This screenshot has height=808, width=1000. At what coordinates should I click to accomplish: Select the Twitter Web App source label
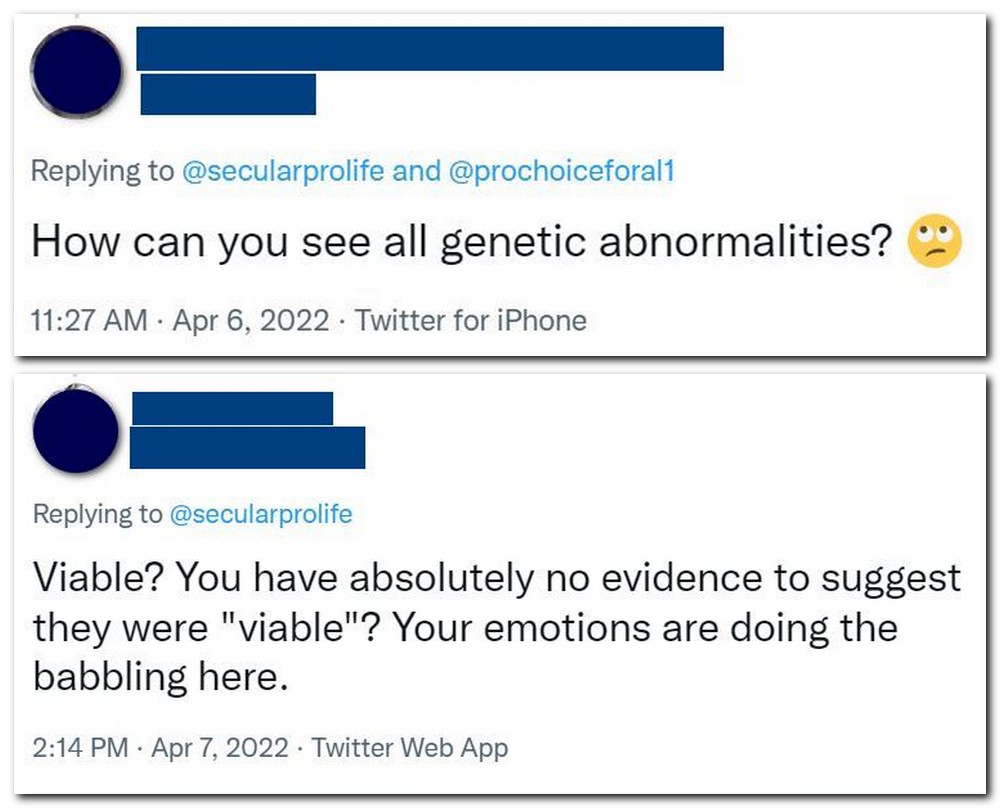pos(410,748)
